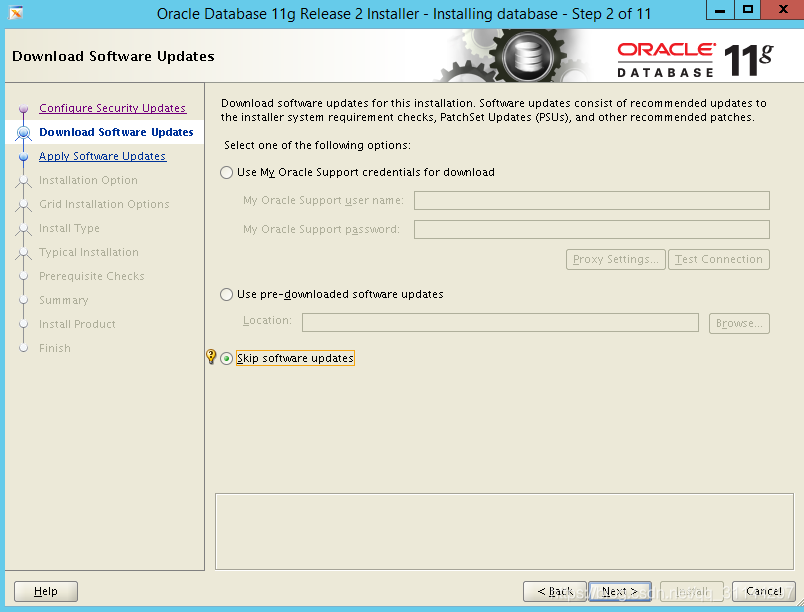This screenshot has height=612, width=804.
Task: Go back with the Back button
Action: point(555,591)
